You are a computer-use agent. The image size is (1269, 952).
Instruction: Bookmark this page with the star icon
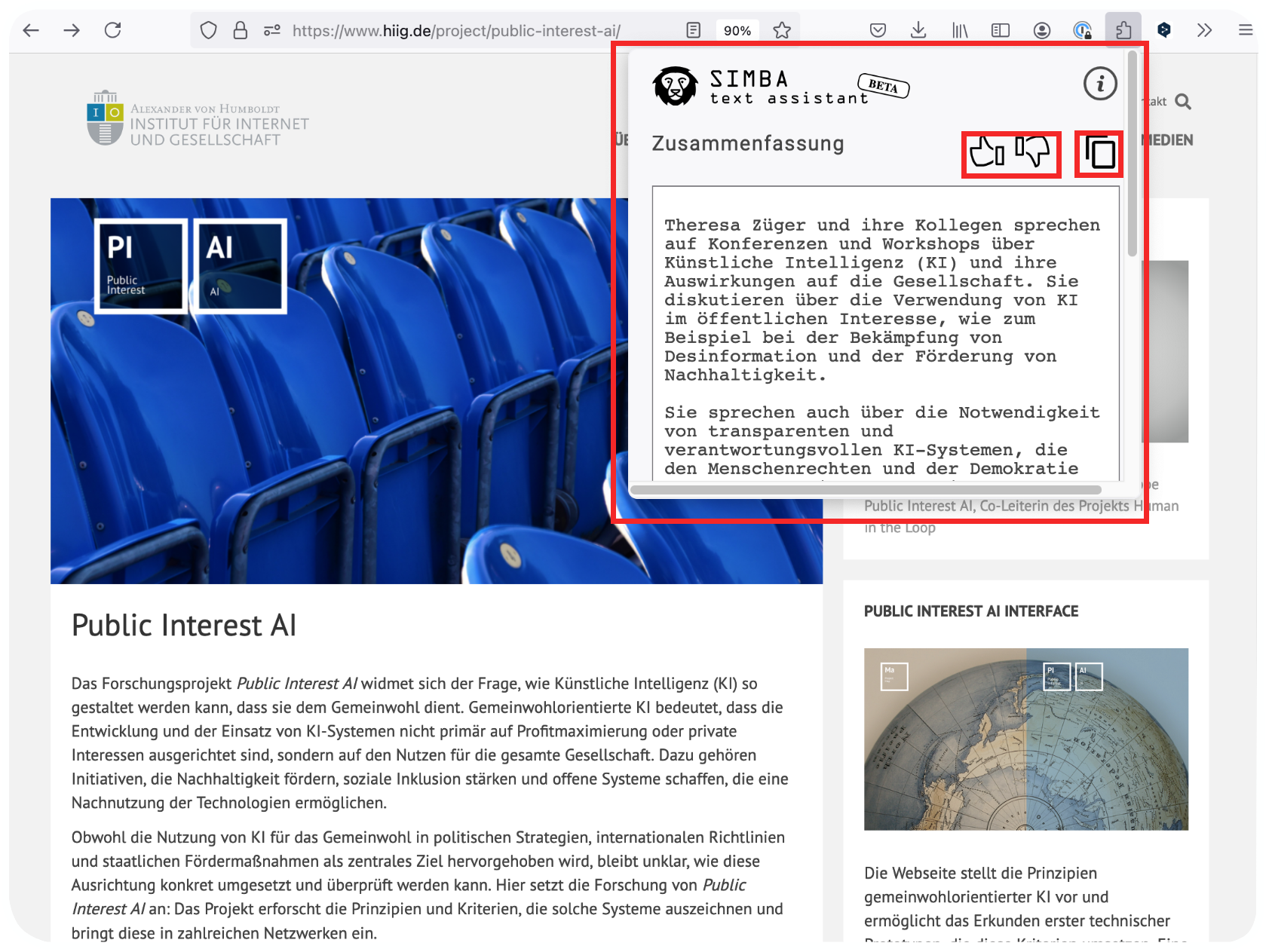782,30
